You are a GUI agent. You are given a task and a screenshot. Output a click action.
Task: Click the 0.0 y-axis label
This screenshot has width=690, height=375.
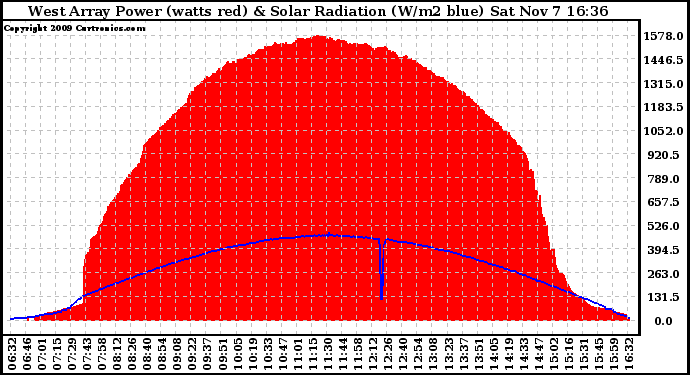pyautogui.click(x=663, y=321)
